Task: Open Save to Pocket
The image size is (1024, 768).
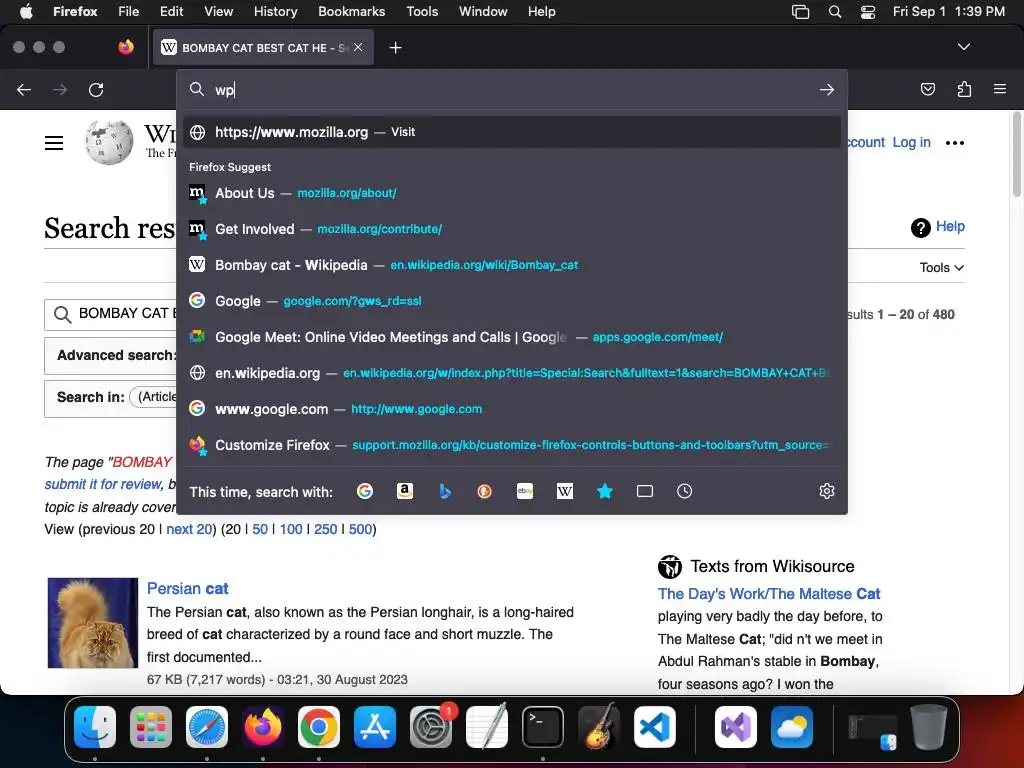Action: coord(927,89)
